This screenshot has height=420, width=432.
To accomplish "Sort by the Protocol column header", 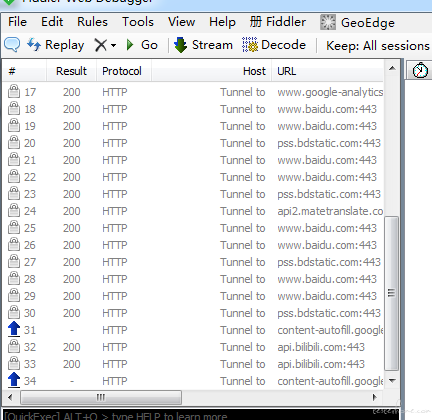I will pos(124,71).
